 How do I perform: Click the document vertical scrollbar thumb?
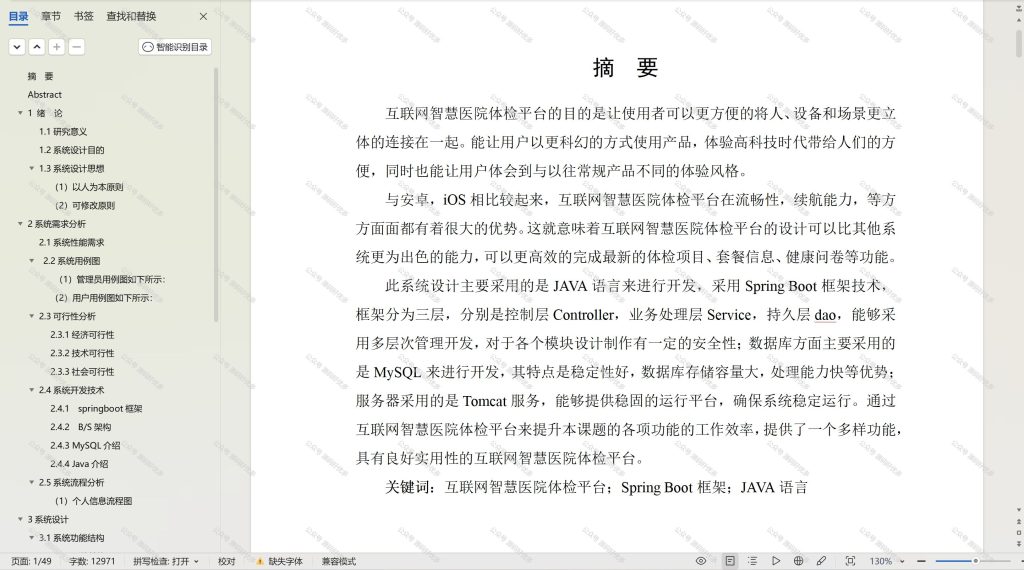point(1019,44)
